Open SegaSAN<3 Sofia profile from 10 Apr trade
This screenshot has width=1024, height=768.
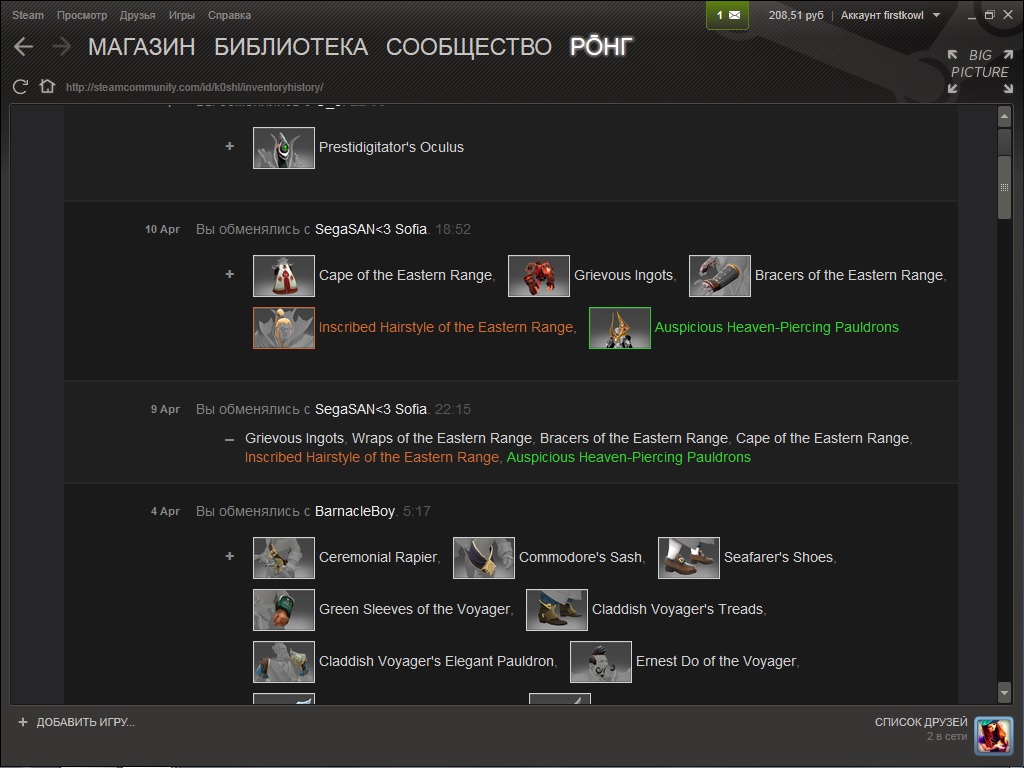(x=371, y=229)
